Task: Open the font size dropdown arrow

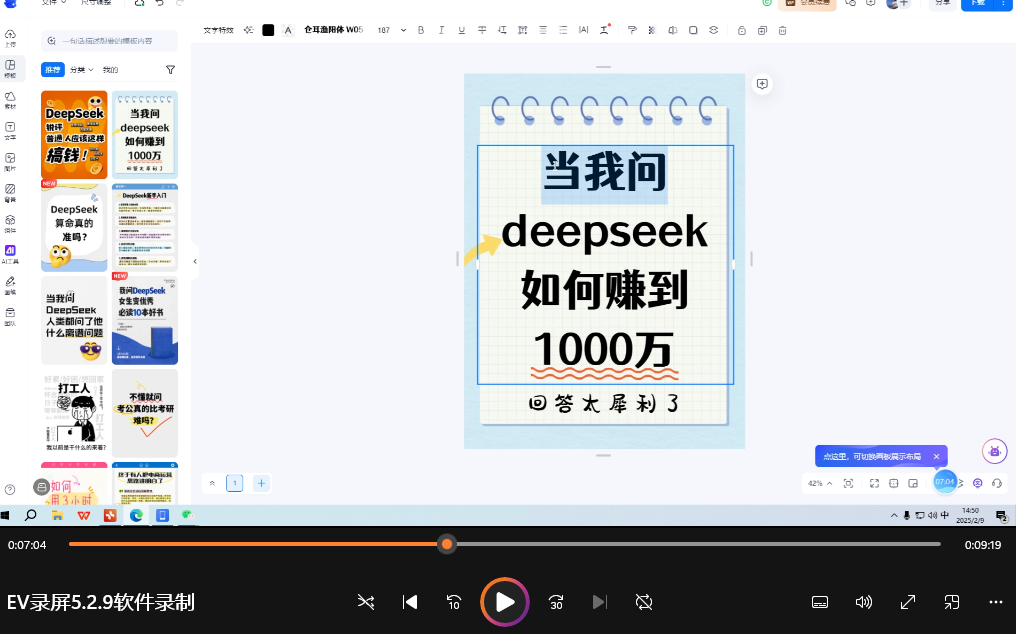Action: (x=403, y=30)
